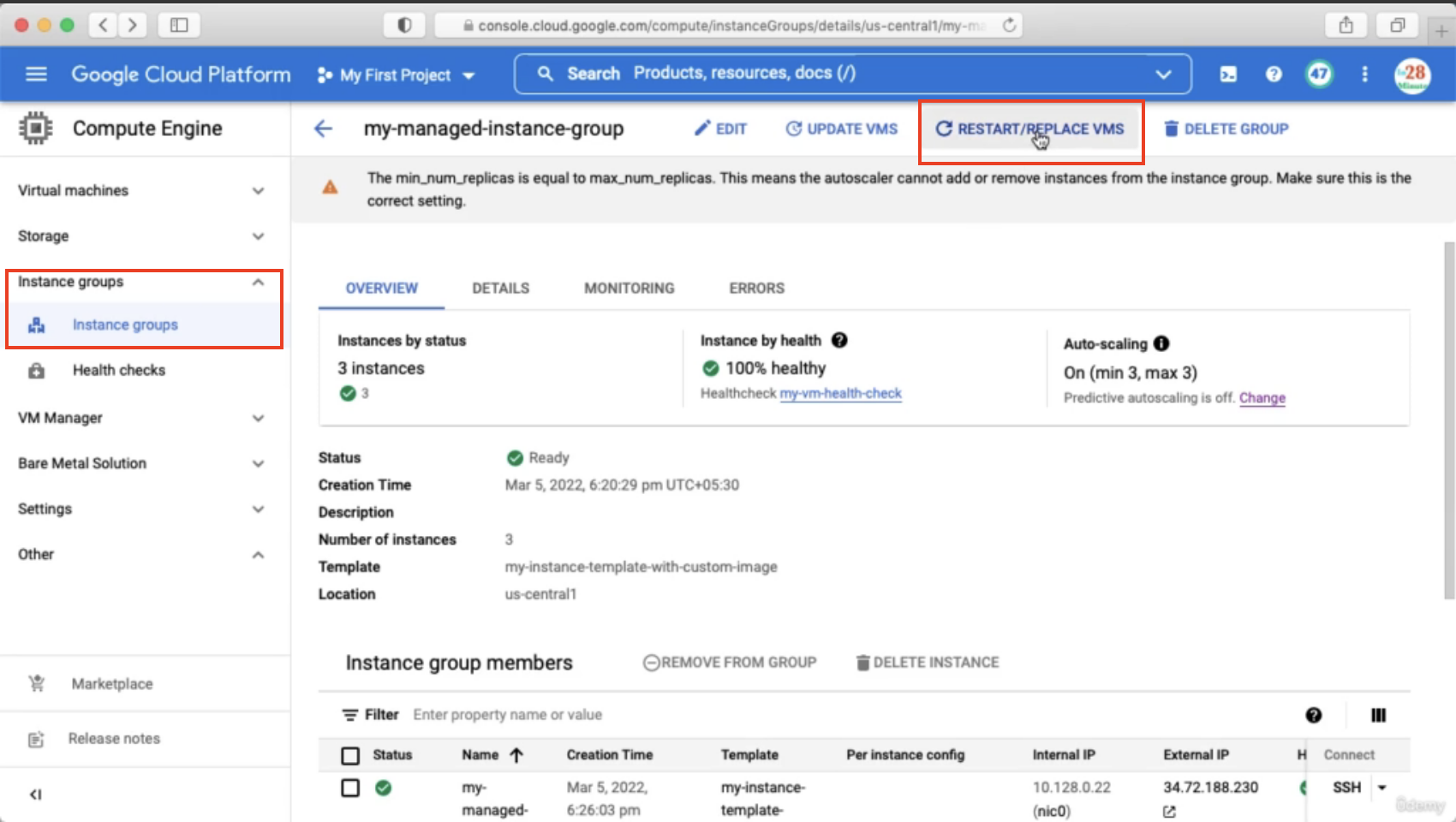Image resolution: width=1456 pixels, height=822 pixels.
Task: Click the Safari address bar
Action: pyautogui.click(x=728, y=26)
